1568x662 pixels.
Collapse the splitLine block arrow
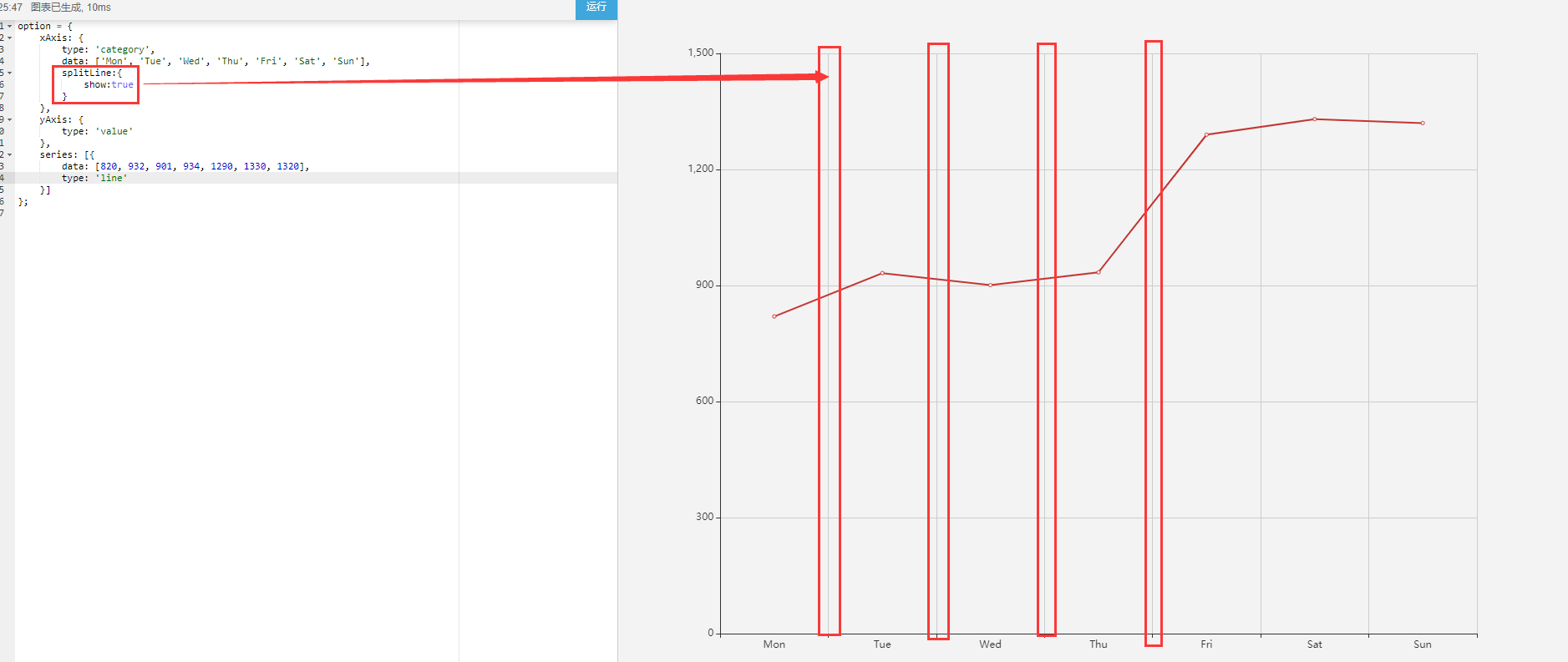click(x=10, y=73)
